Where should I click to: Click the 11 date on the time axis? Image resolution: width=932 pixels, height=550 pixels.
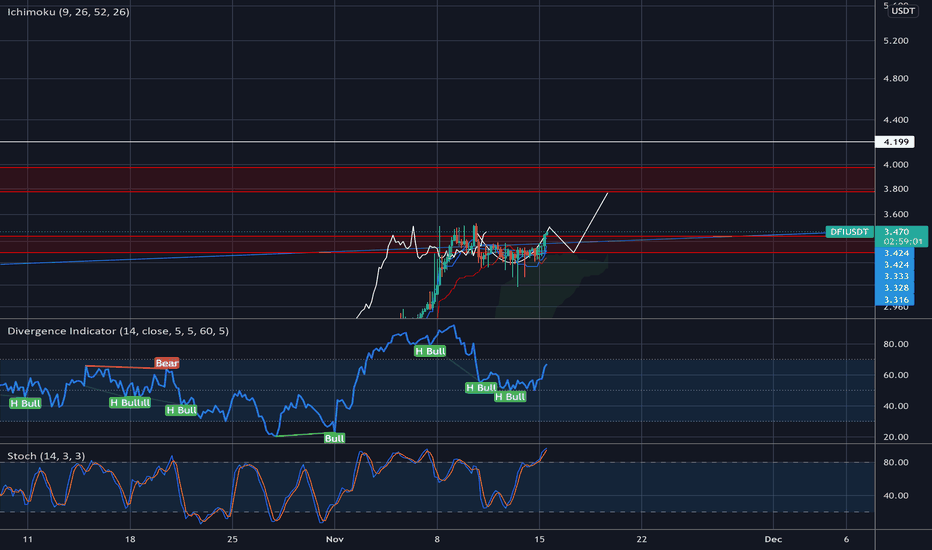coord(27,539)
